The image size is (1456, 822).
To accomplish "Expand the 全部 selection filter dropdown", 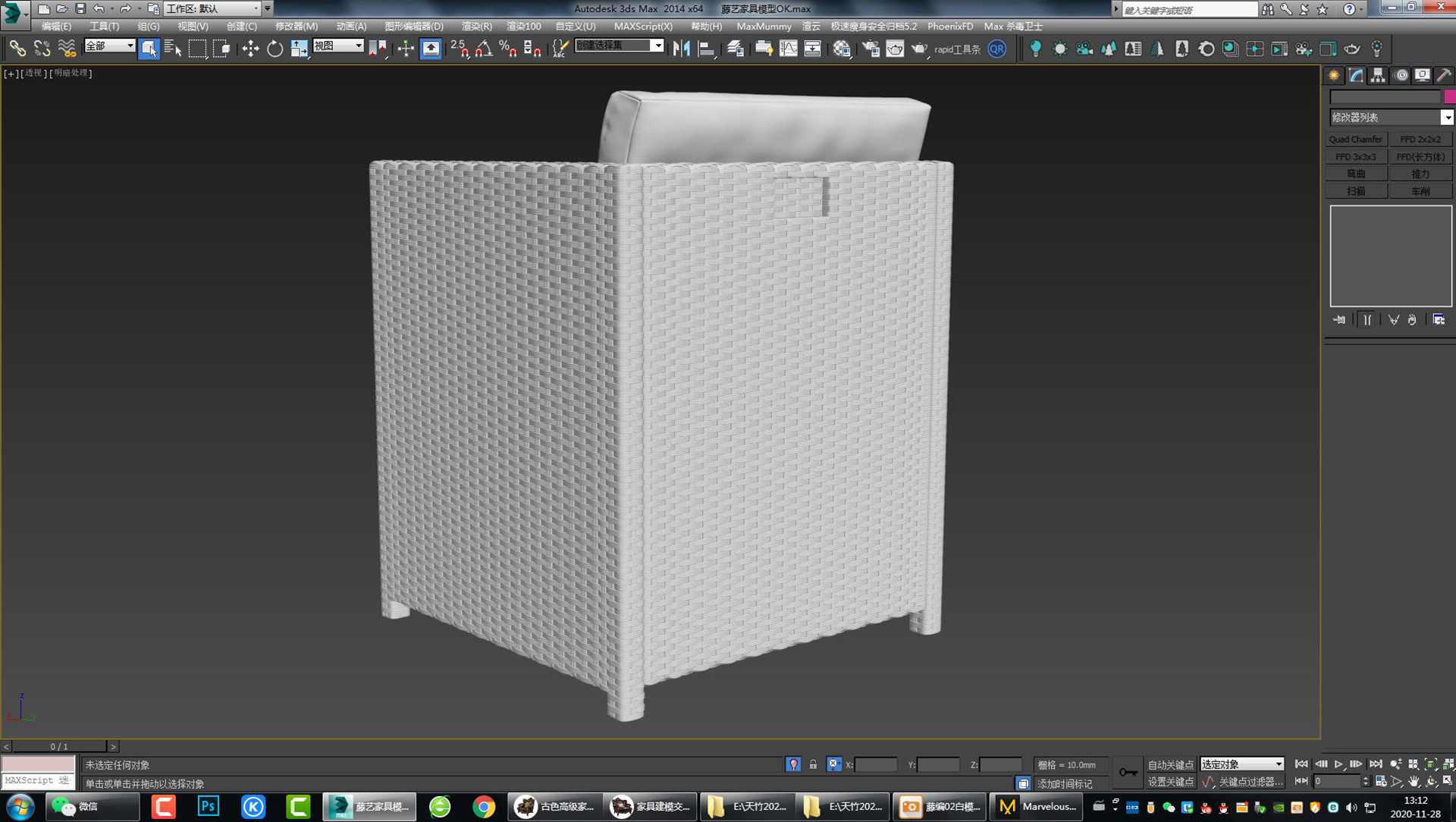I will click(x=130, y=46).
